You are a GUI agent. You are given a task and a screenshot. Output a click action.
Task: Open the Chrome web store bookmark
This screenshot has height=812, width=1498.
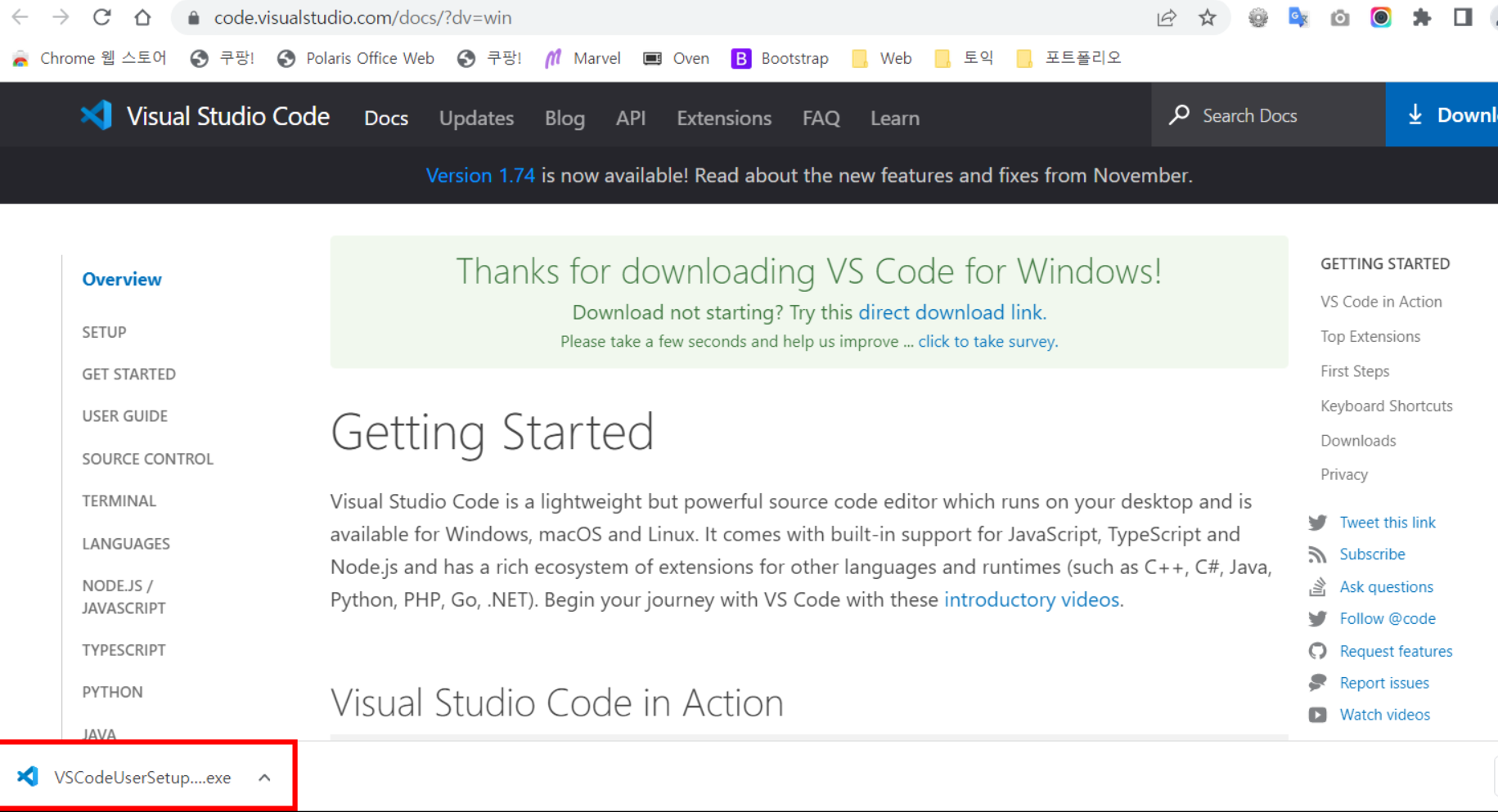click(x=90, y=58)
